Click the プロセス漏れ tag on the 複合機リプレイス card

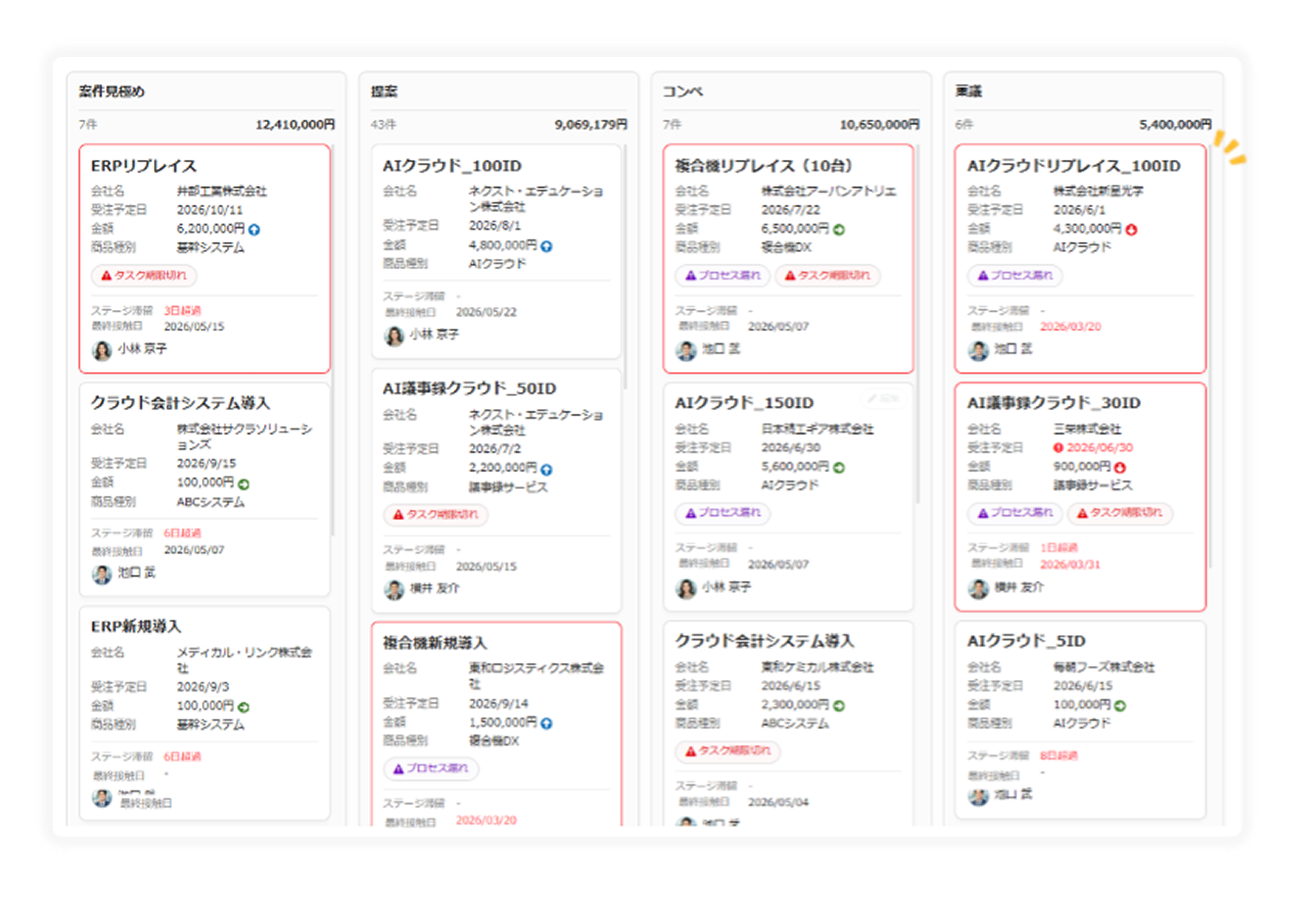coord(723,275)
